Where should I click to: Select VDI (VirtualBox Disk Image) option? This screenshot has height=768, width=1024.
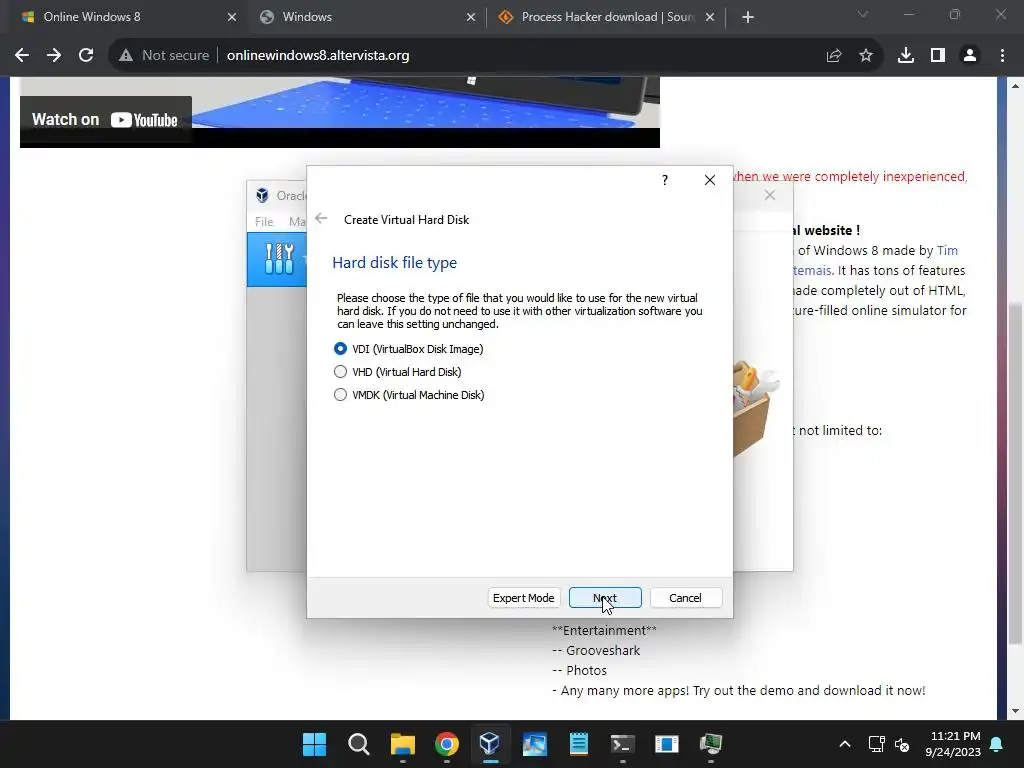(409, 349)
